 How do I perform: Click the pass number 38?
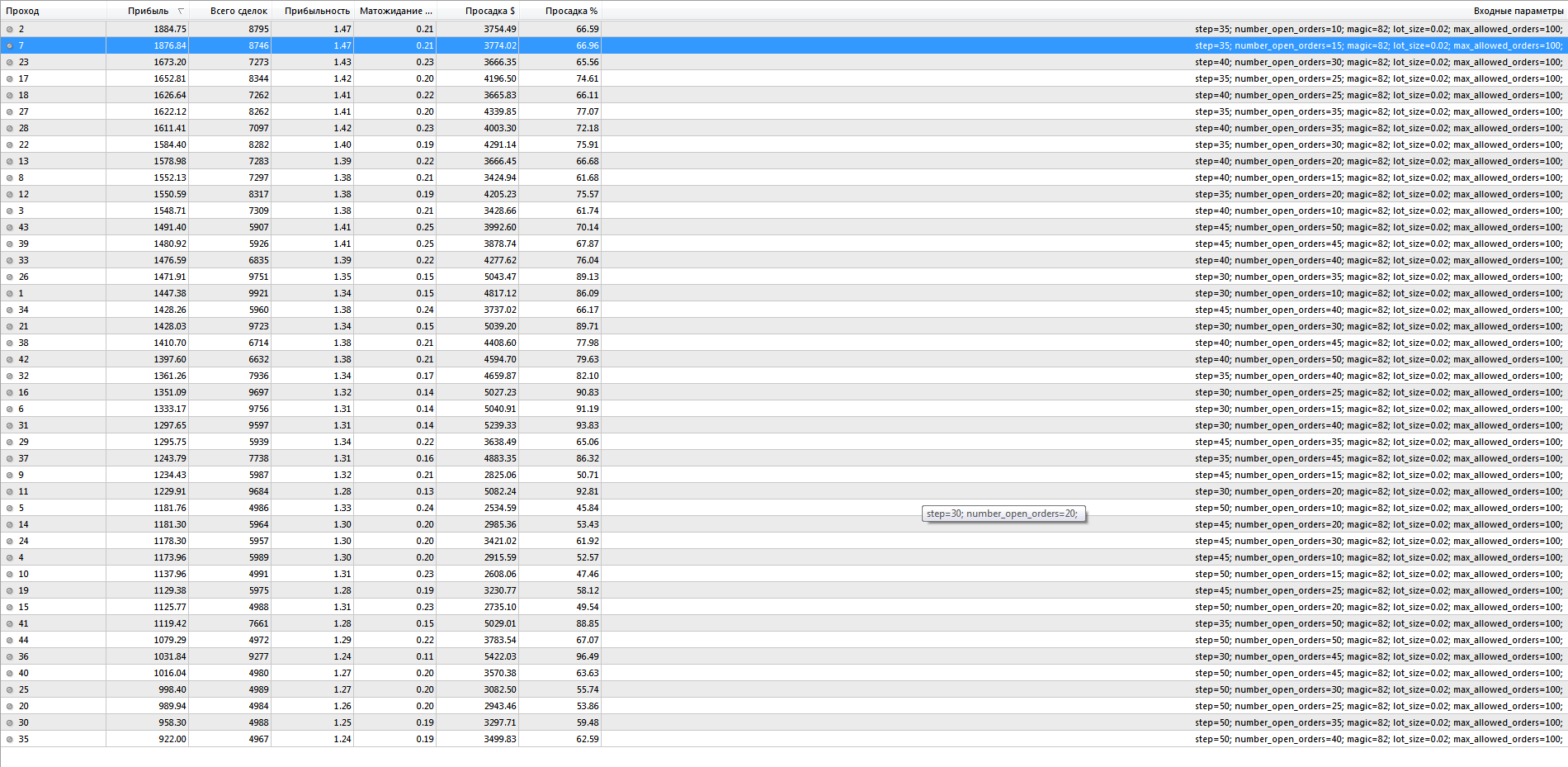tap(24, 343)
